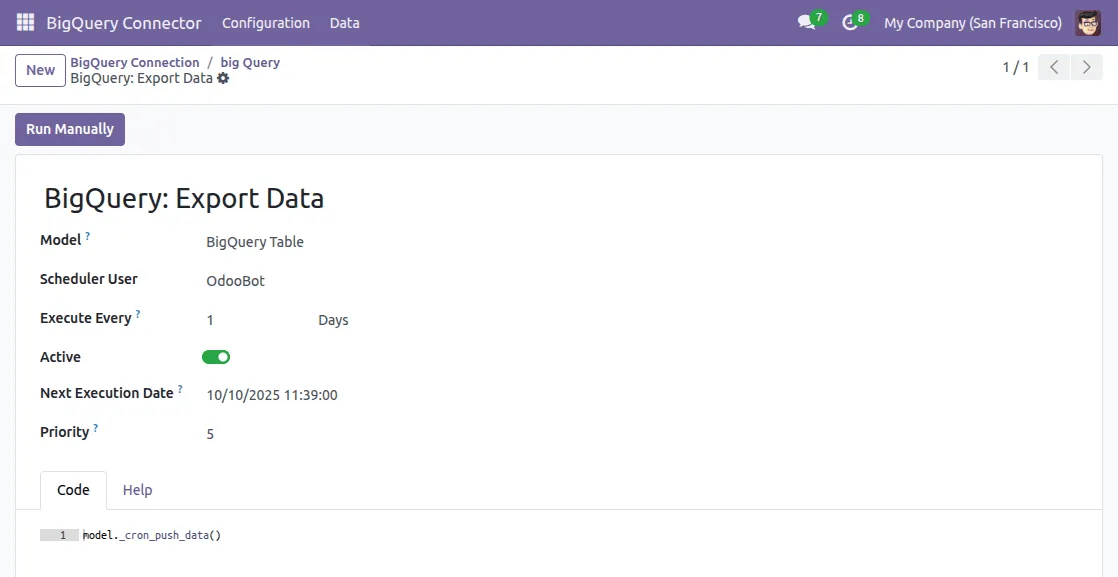Open the company switcher My Company

[972, 22]
